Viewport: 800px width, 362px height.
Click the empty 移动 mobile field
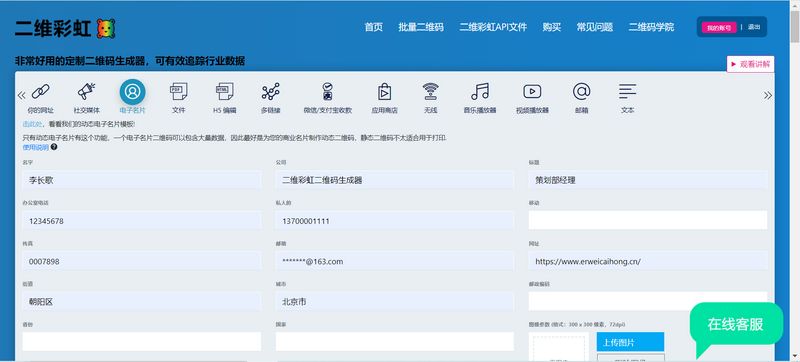point(648,220)
